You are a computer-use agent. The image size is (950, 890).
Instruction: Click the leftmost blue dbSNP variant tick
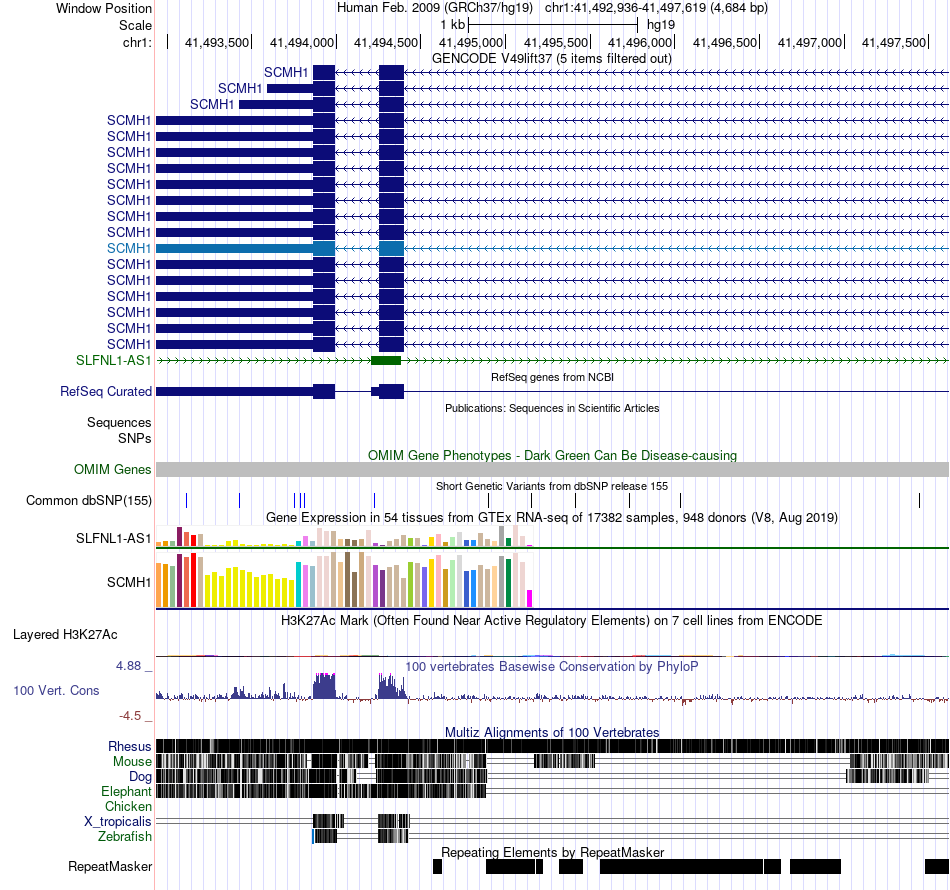(x=187, y=500)
